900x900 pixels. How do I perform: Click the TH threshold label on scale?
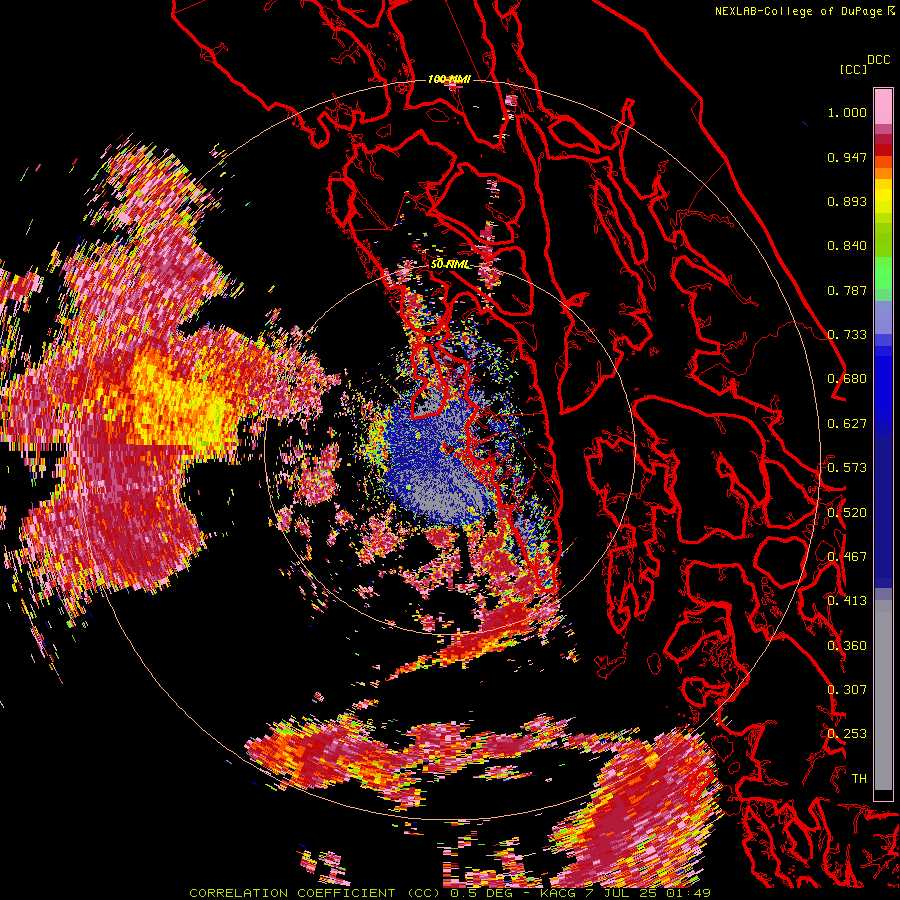point(859,779)
